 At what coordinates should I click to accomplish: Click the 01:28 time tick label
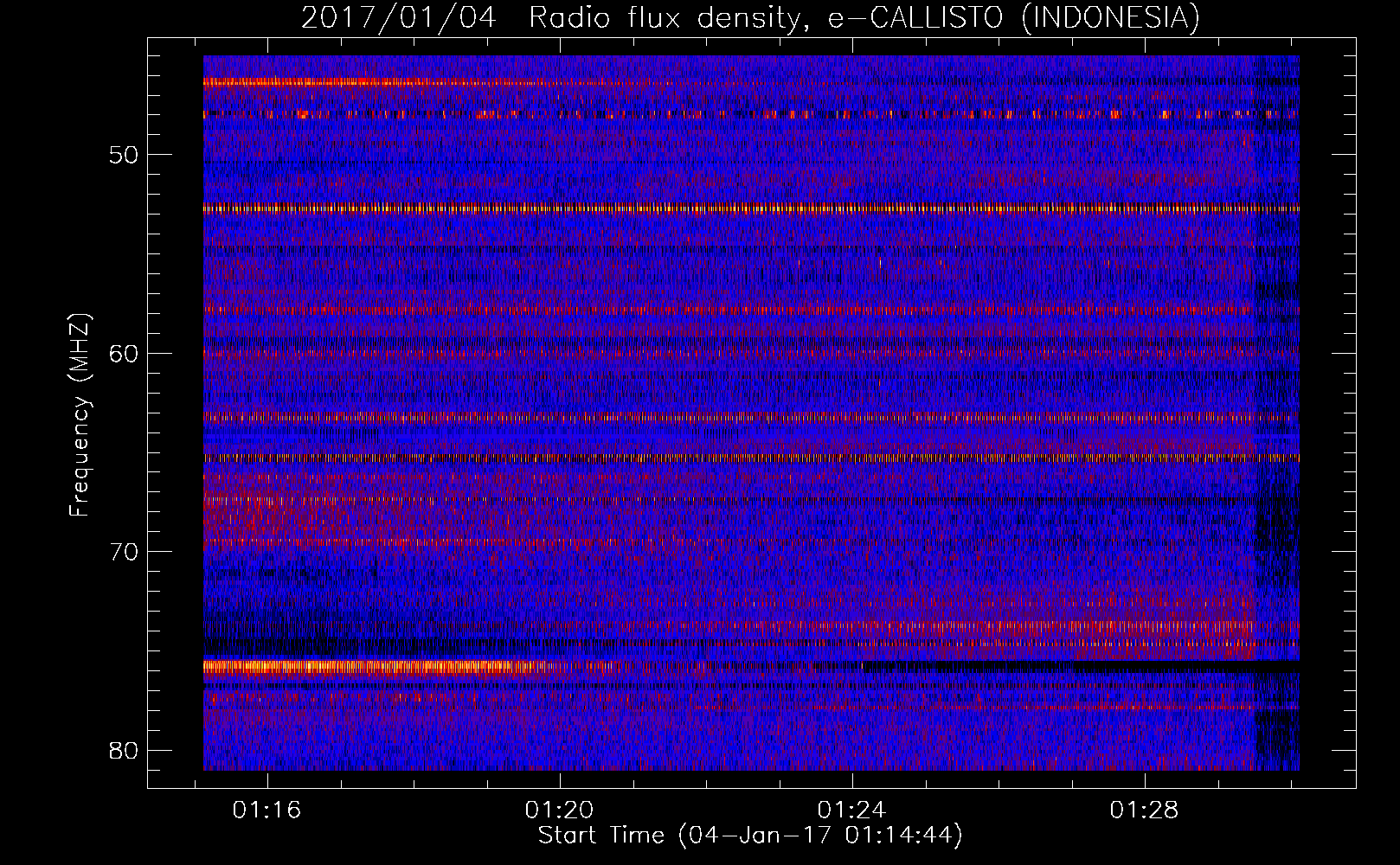[x=1144, y=810]
